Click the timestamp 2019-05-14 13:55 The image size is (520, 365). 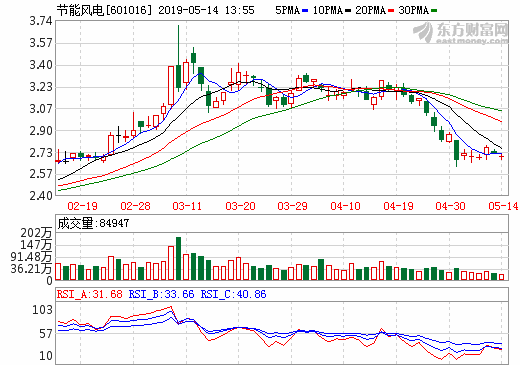click(x=206, y=10)
